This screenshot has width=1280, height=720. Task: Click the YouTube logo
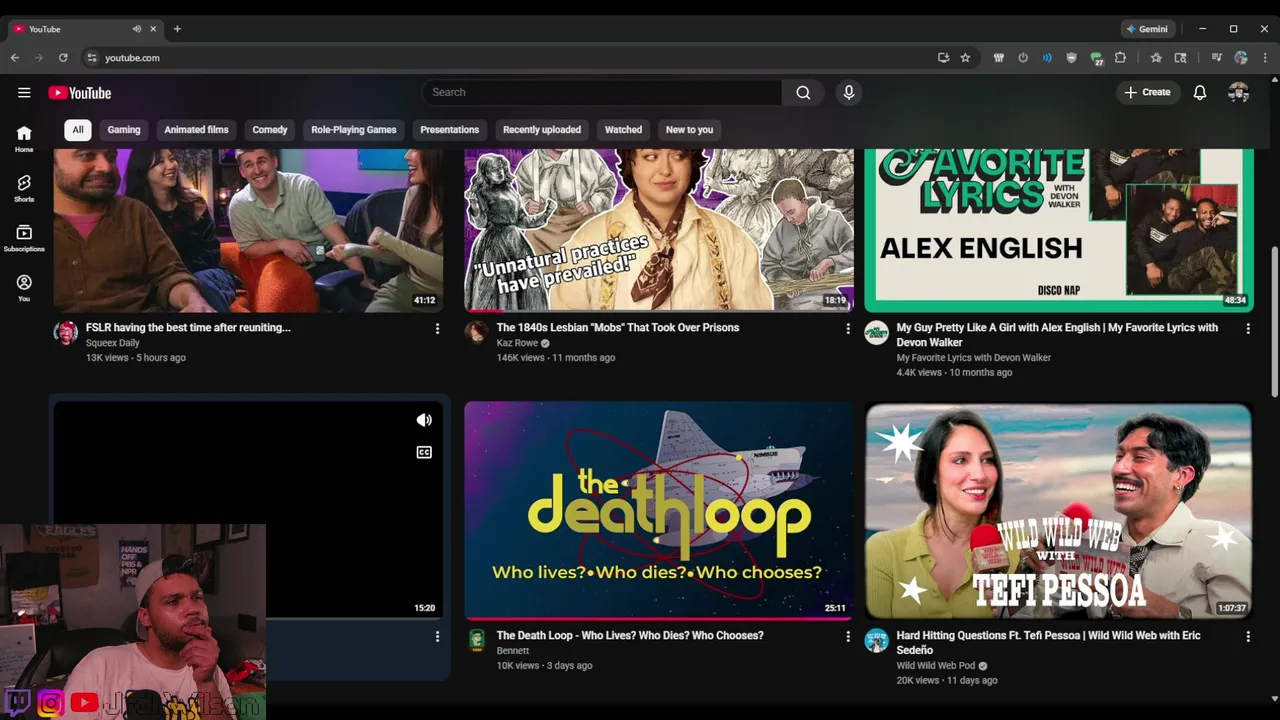coord(79,93)
